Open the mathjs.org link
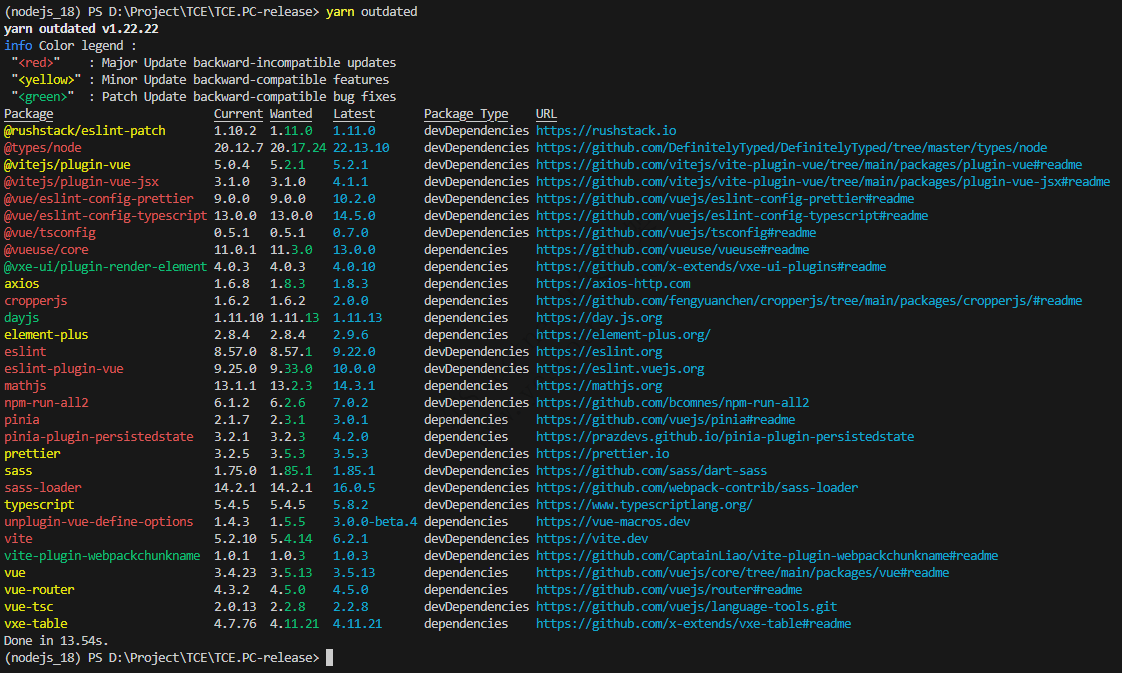The height and width of the screenshot is (673, 1122). point(599,386)
